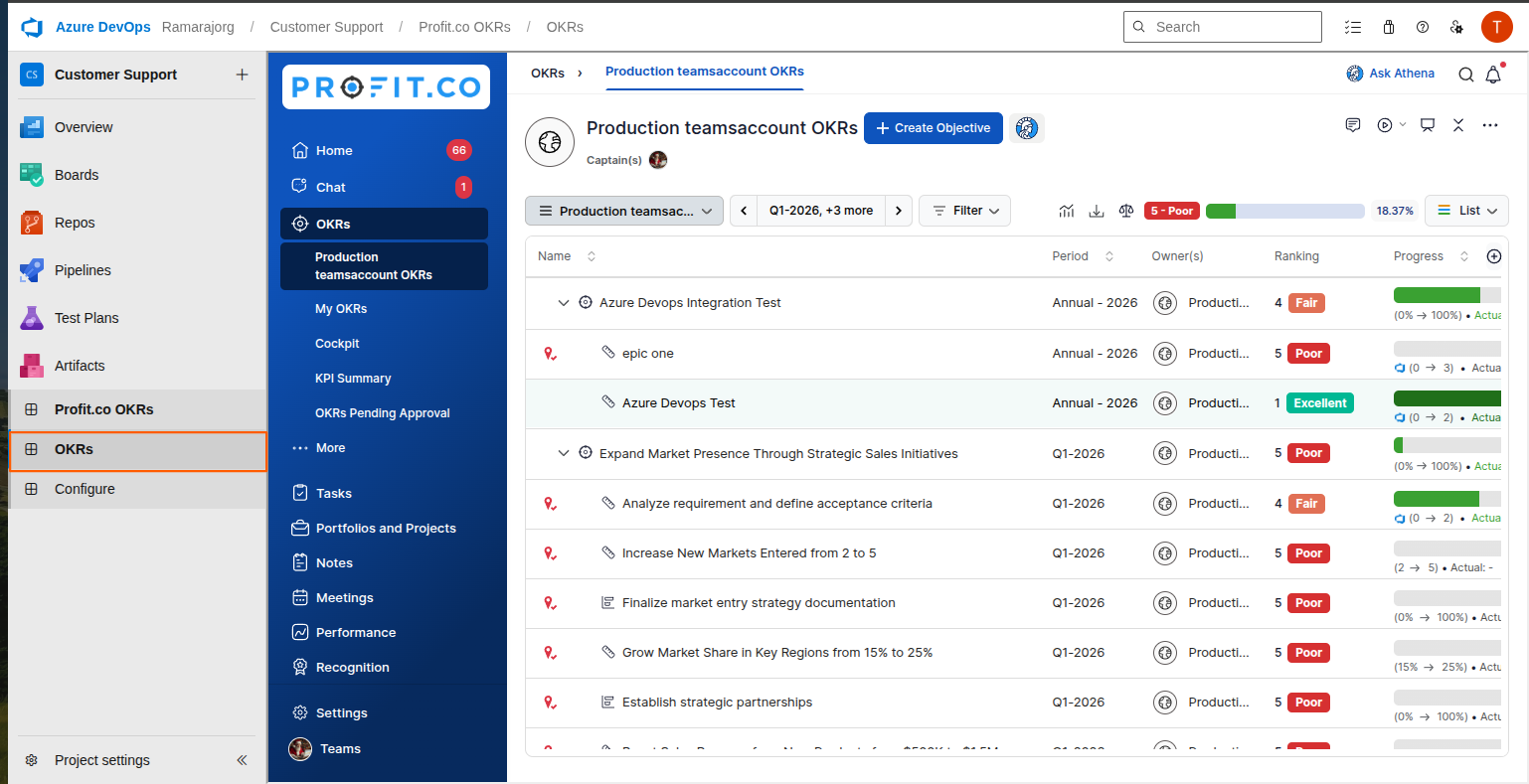Click progress bar for Azure Devops Integration Test

tap(1447, 295)
